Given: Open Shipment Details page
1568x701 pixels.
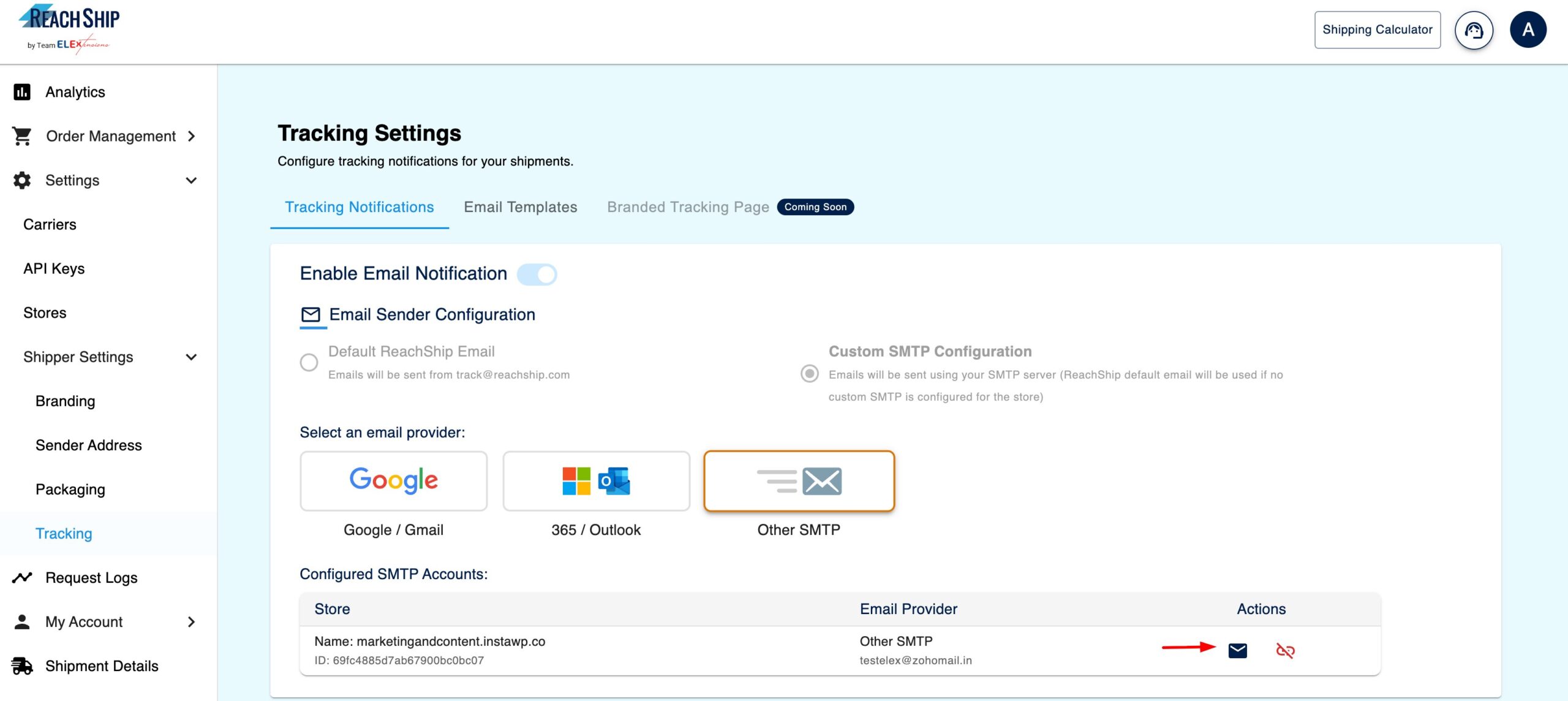Looking at the screenshot, I should click(102, 665).
